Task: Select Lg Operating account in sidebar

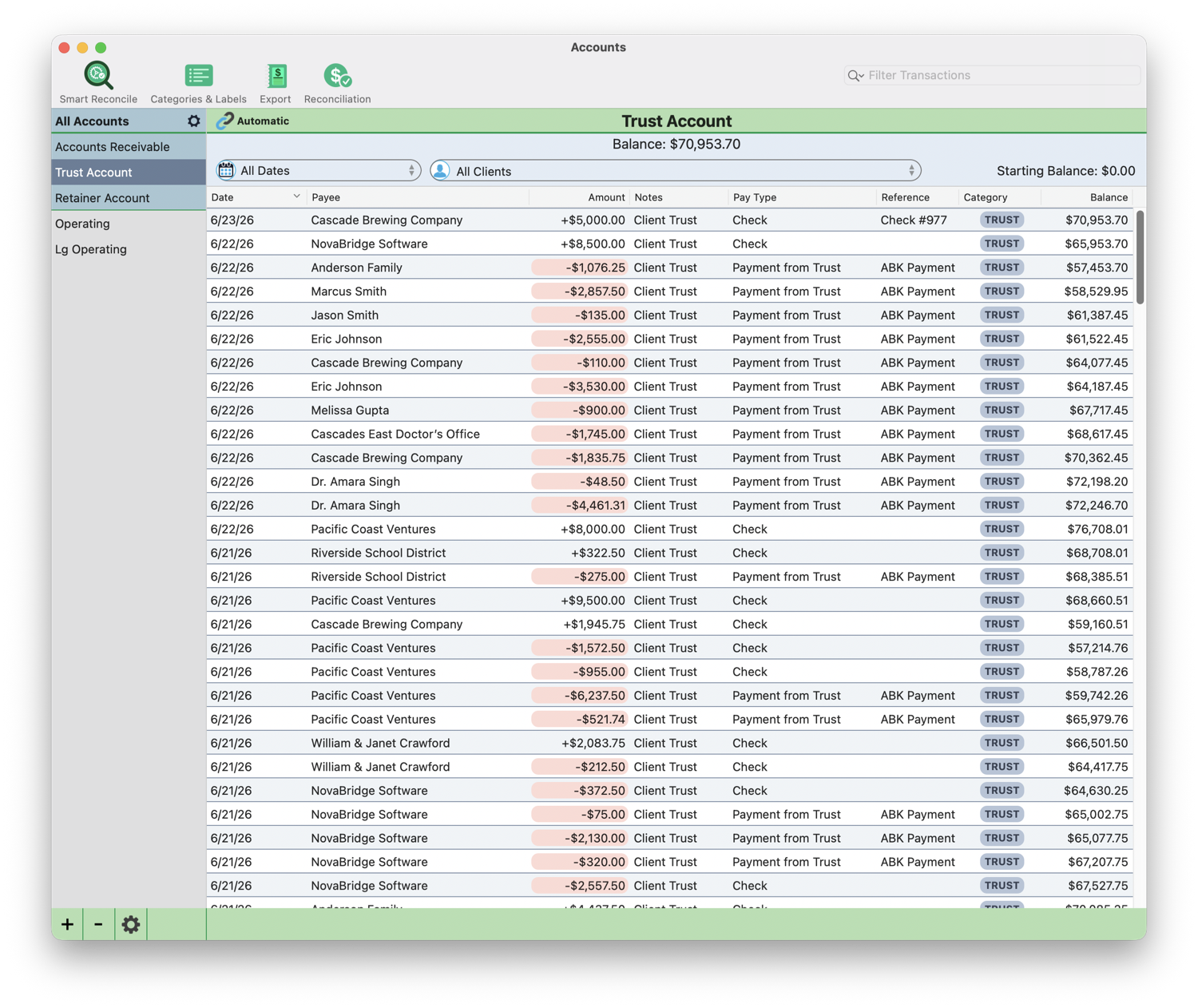Action: pyautogui.click(x=129, y=249)
